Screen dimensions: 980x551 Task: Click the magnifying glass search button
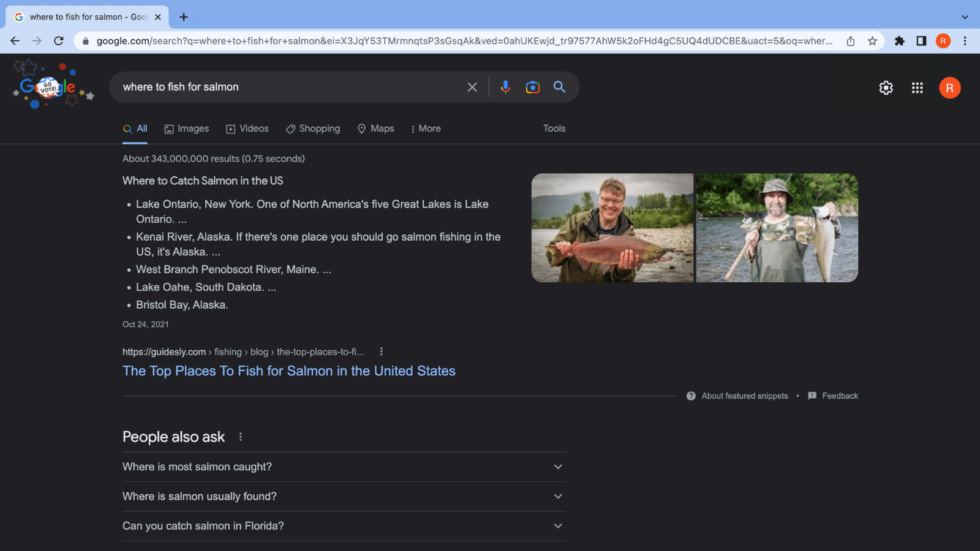tap(560, 87)
